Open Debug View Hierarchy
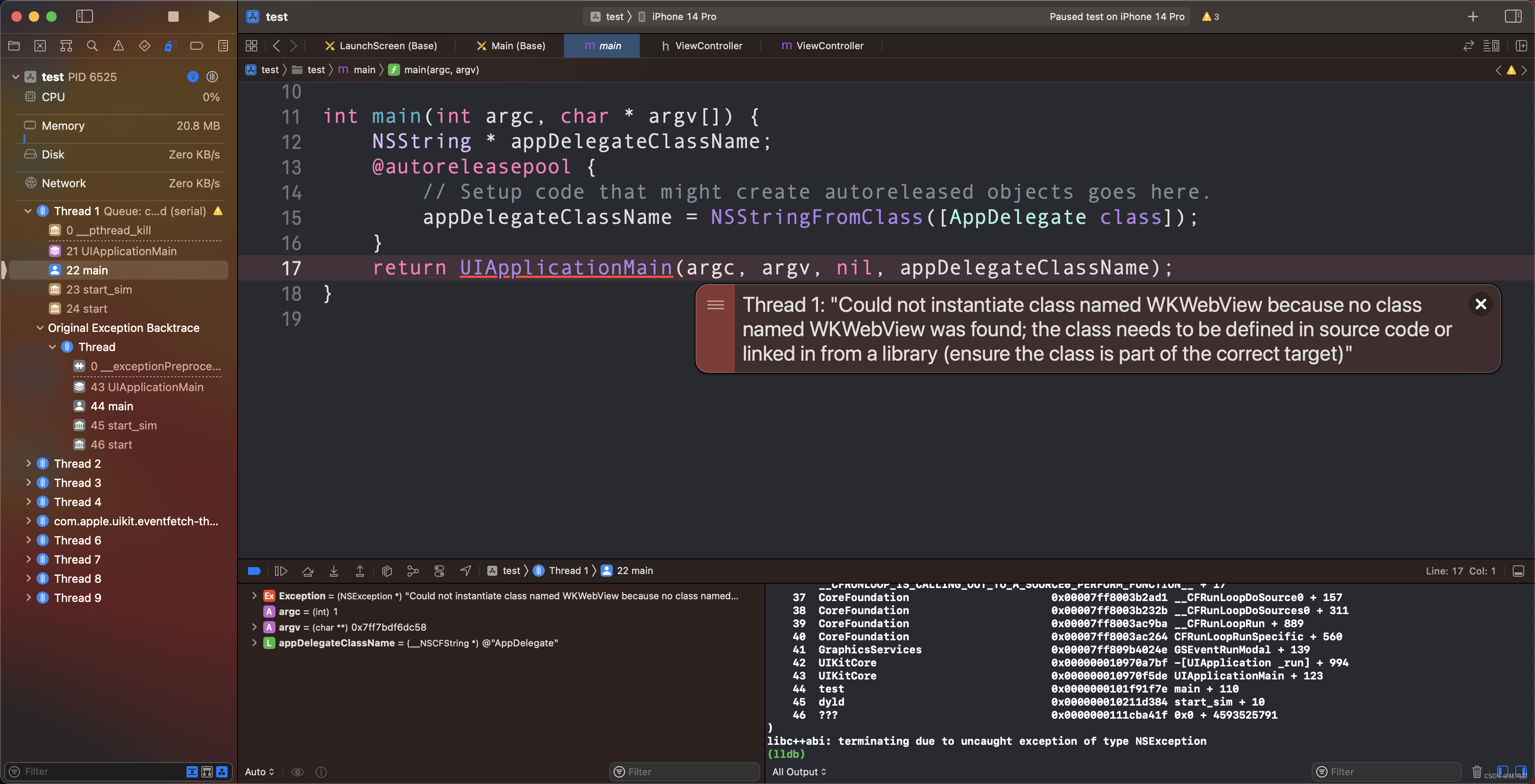 tap(387, 571)
